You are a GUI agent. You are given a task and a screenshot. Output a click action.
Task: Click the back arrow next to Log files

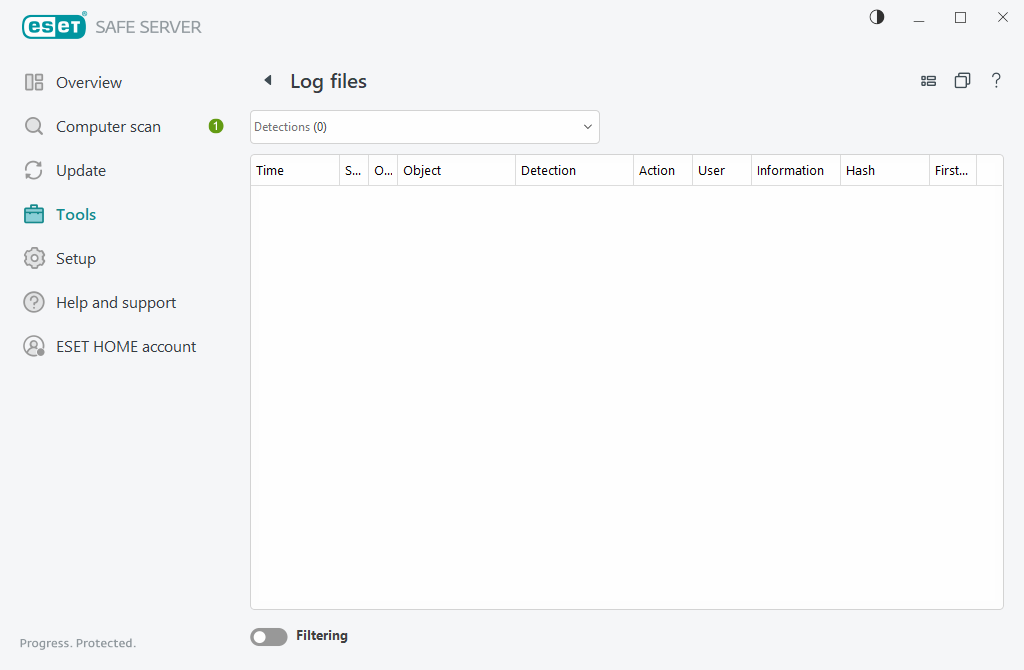(267, 80)
